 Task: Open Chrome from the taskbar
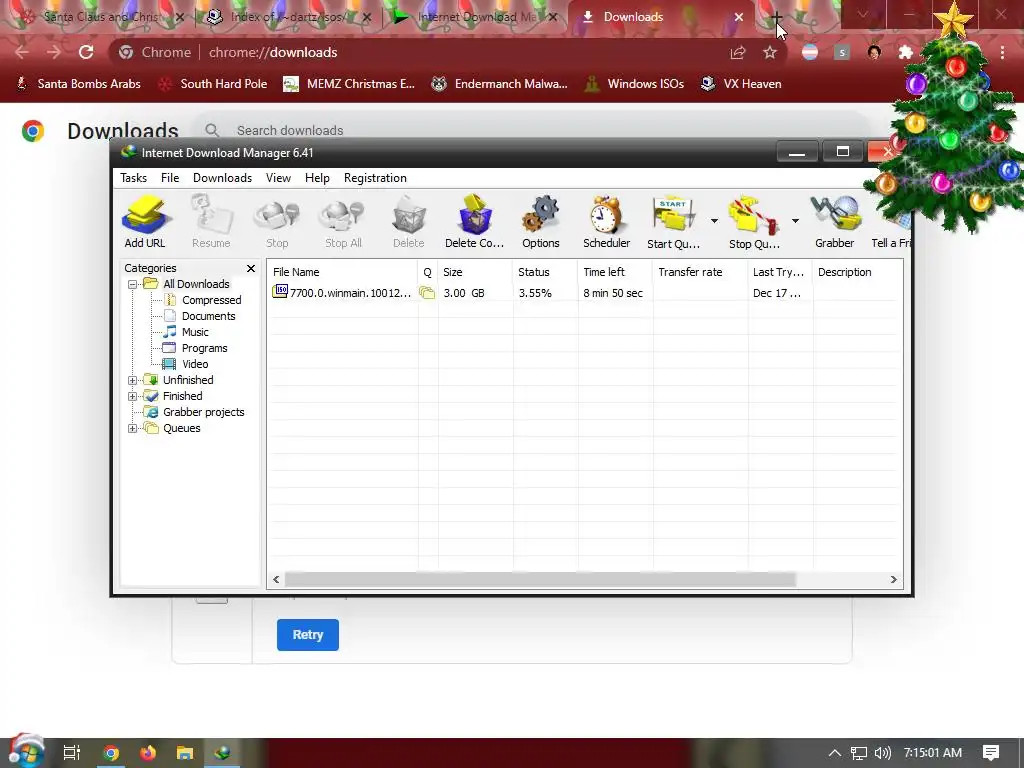(111, 753)
